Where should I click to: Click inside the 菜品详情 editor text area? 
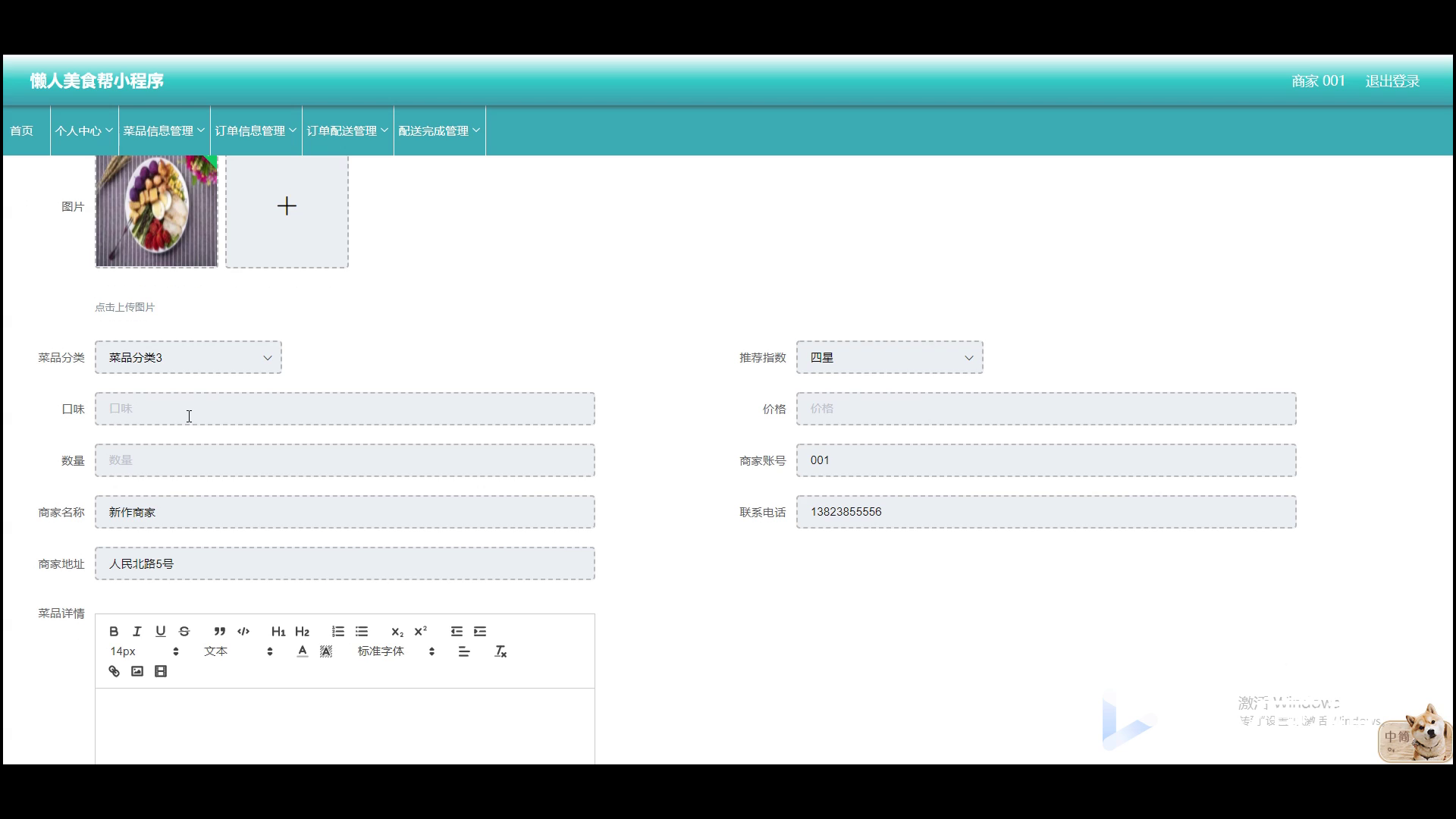[x=345, y=726]
